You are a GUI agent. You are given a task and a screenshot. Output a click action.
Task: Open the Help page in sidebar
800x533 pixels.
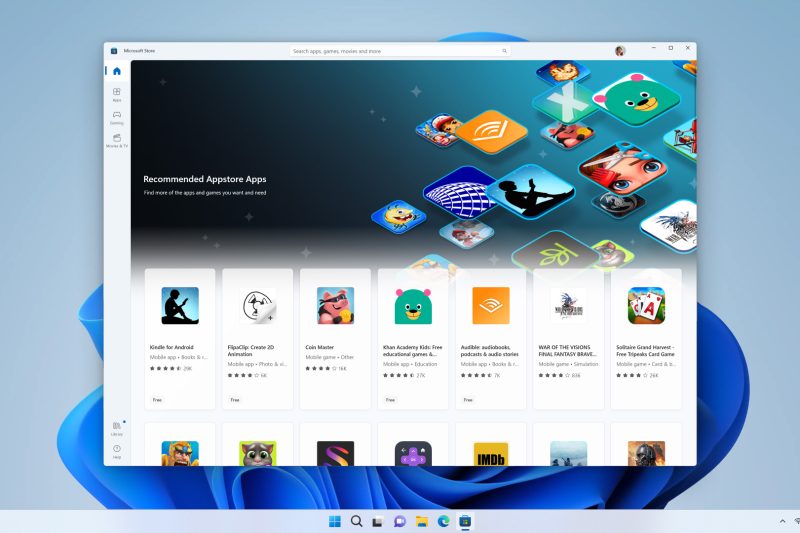117,451
